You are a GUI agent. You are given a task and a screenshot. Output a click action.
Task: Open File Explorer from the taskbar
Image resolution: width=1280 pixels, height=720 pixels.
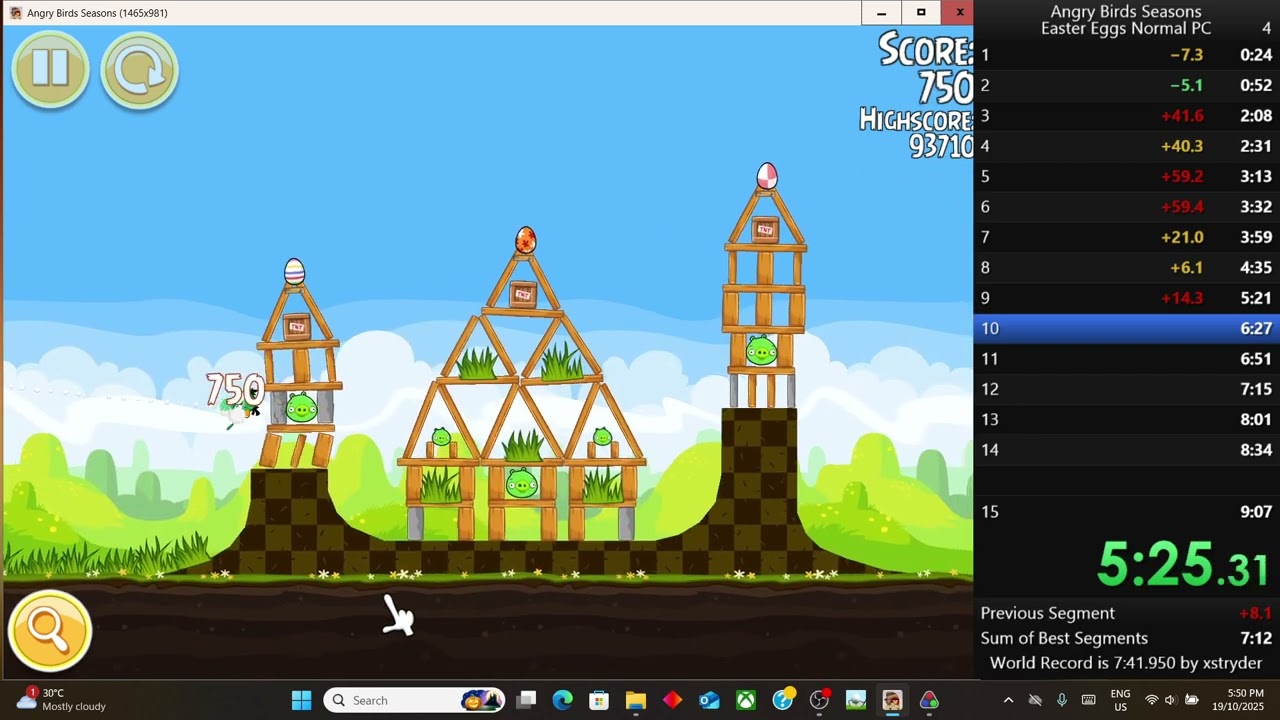635,700
